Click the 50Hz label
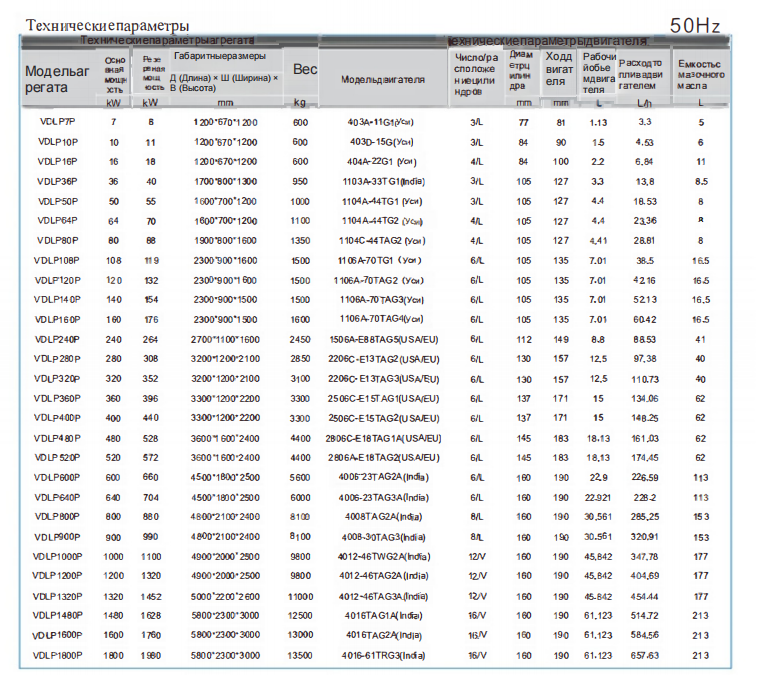This screenshot has height=675, width=757. click(695, 26)
